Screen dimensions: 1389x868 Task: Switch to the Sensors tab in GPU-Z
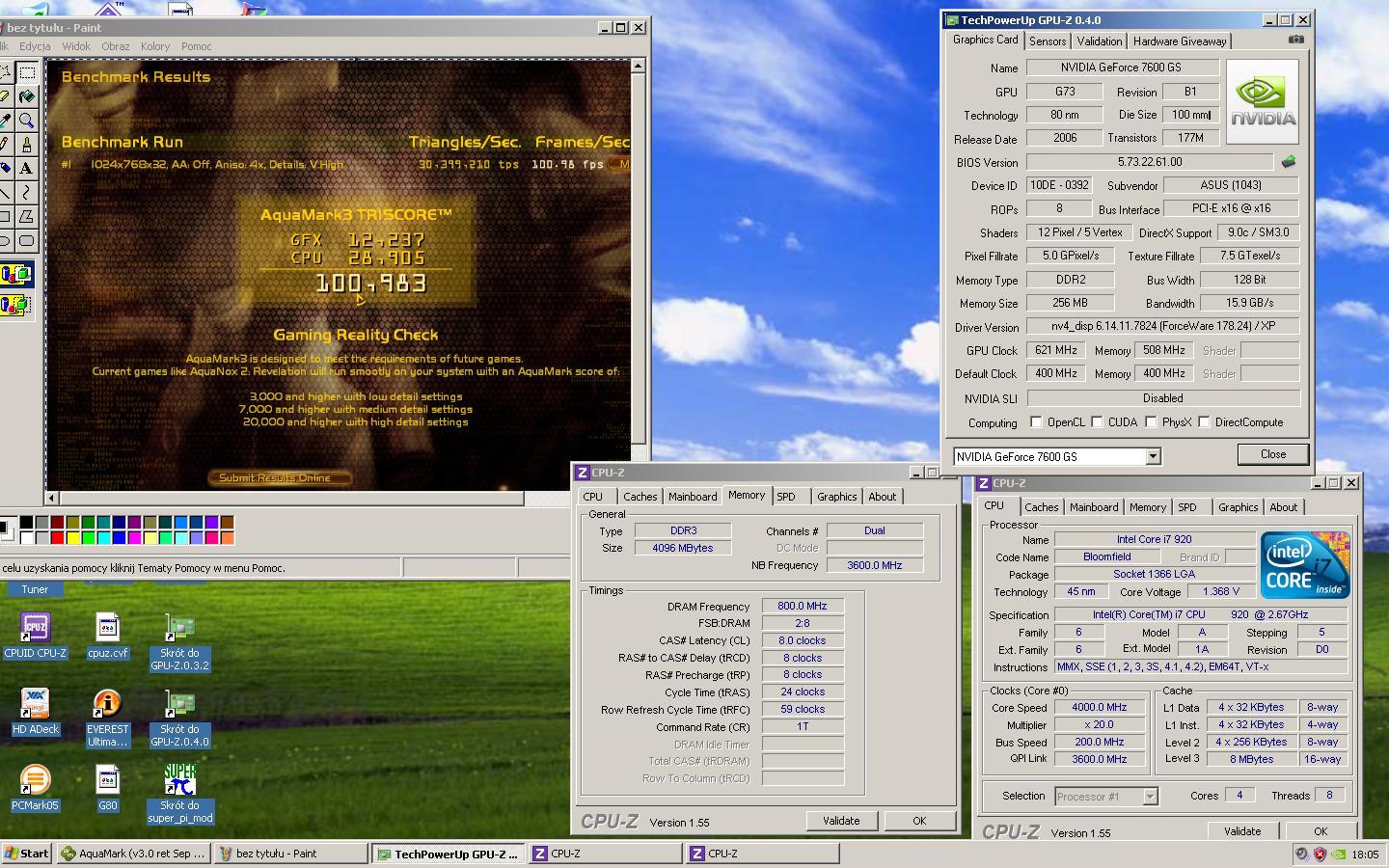pos(1048,41)
